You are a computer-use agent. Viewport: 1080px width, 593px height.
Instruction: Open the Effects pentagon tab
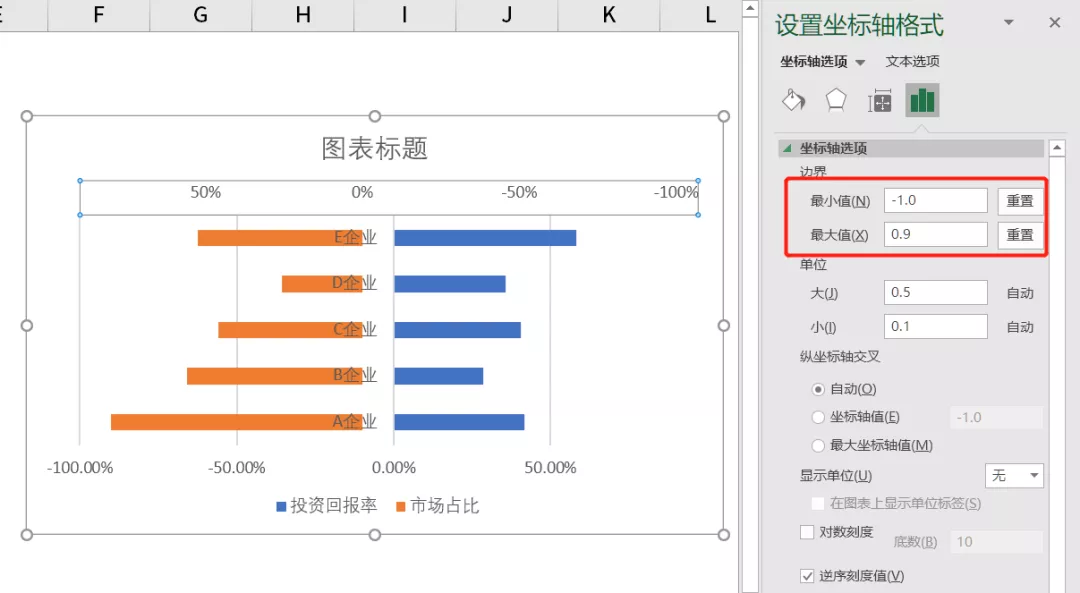(x=835, y=101)
